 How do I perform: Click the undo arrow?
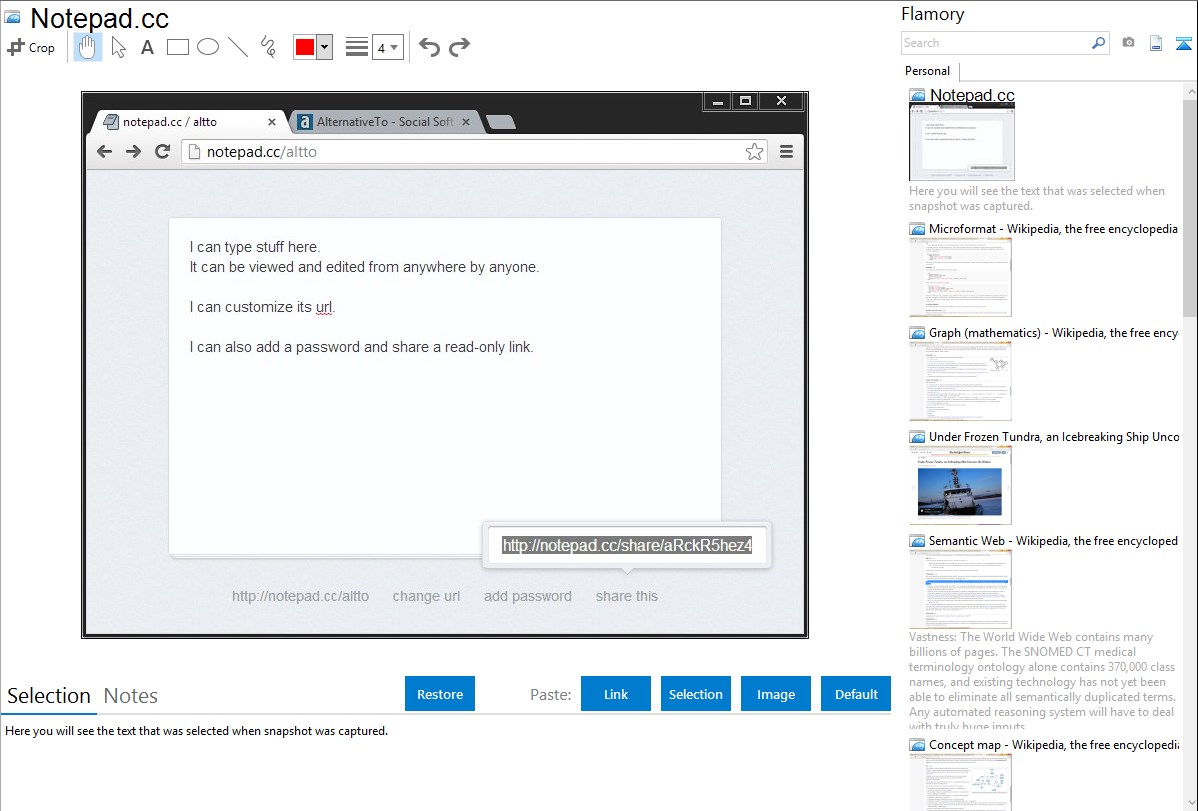429,47
